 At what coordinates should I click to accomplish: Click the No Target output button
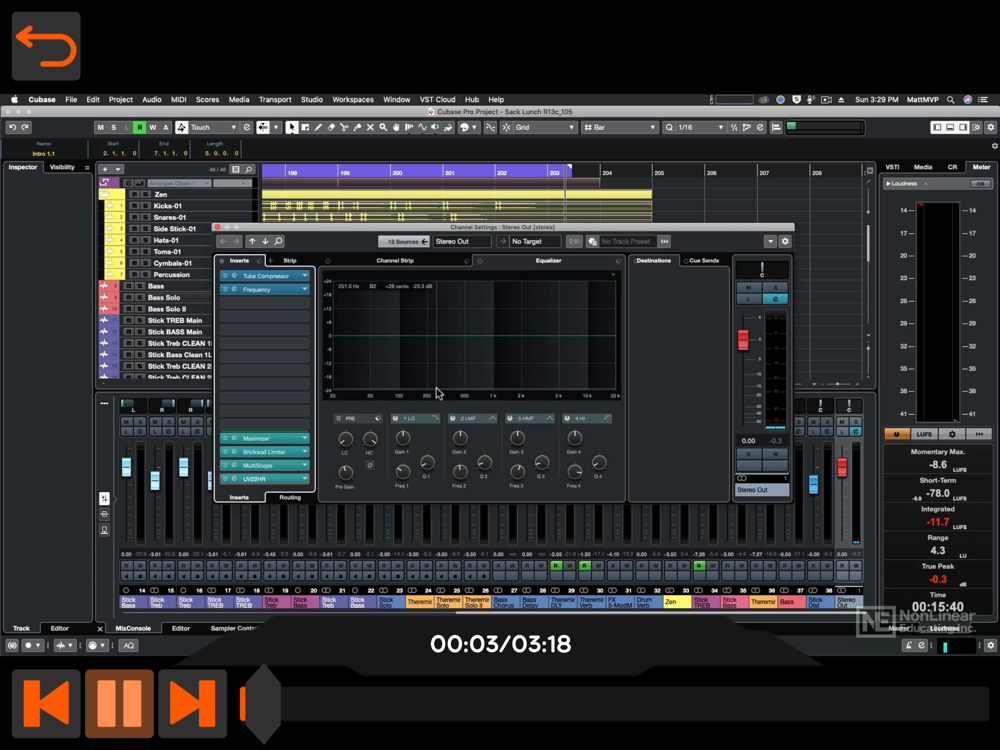(x=536, y=241)
